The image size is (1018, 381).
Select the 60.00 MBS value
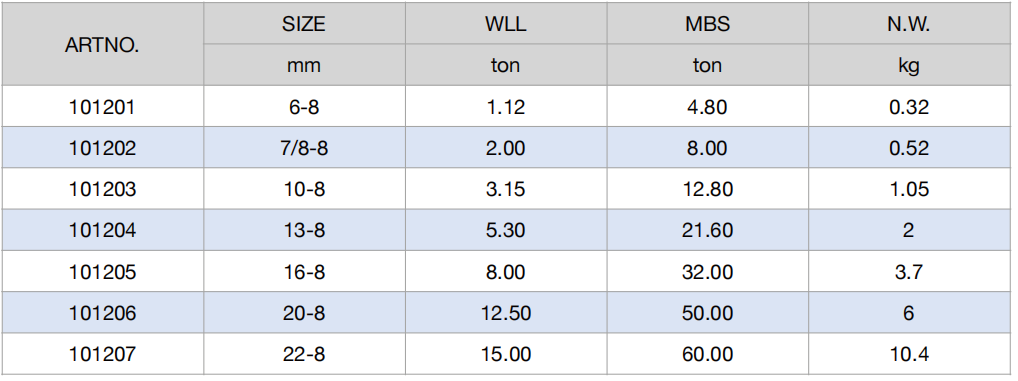coord(707,354)
